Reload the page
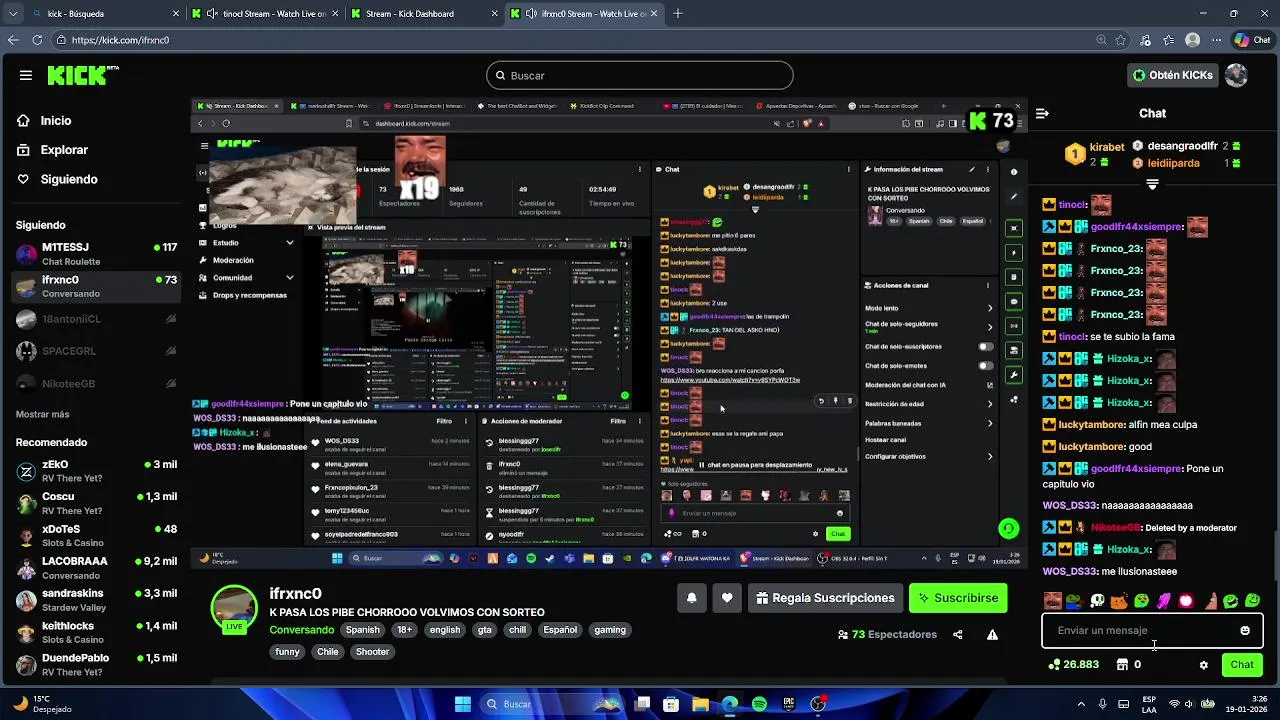Screen dimensions: 1280x720 point(37,40)
